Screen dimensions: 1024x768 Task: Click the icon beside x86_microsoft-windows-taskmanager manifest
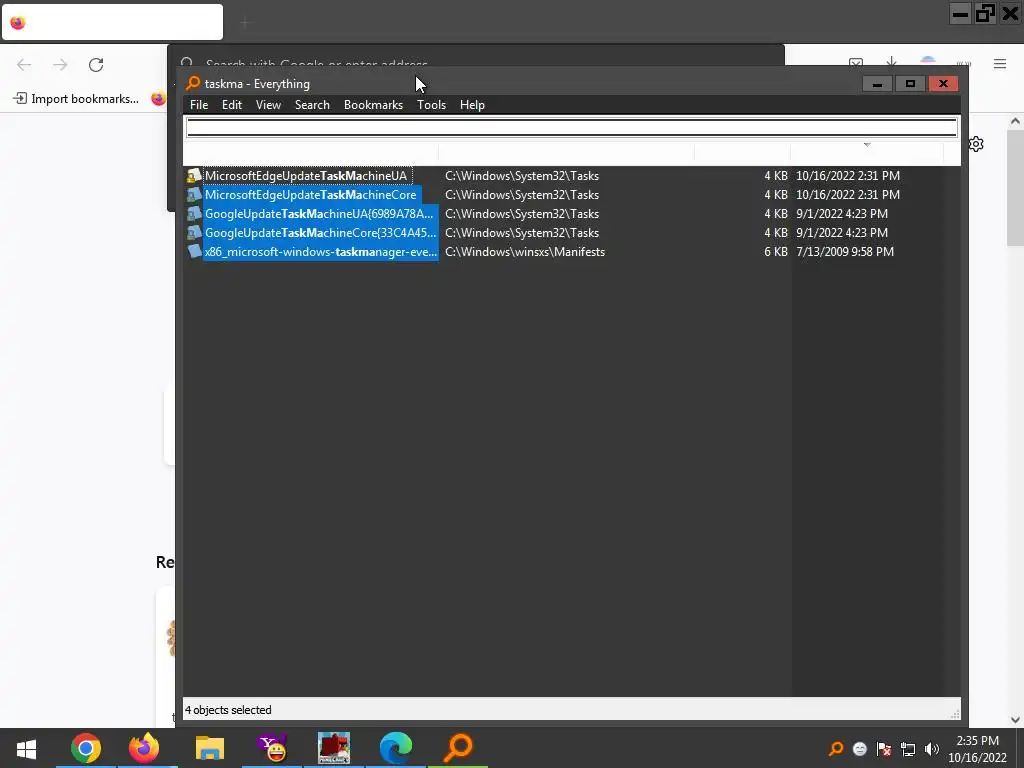click(x=194, y=251)
